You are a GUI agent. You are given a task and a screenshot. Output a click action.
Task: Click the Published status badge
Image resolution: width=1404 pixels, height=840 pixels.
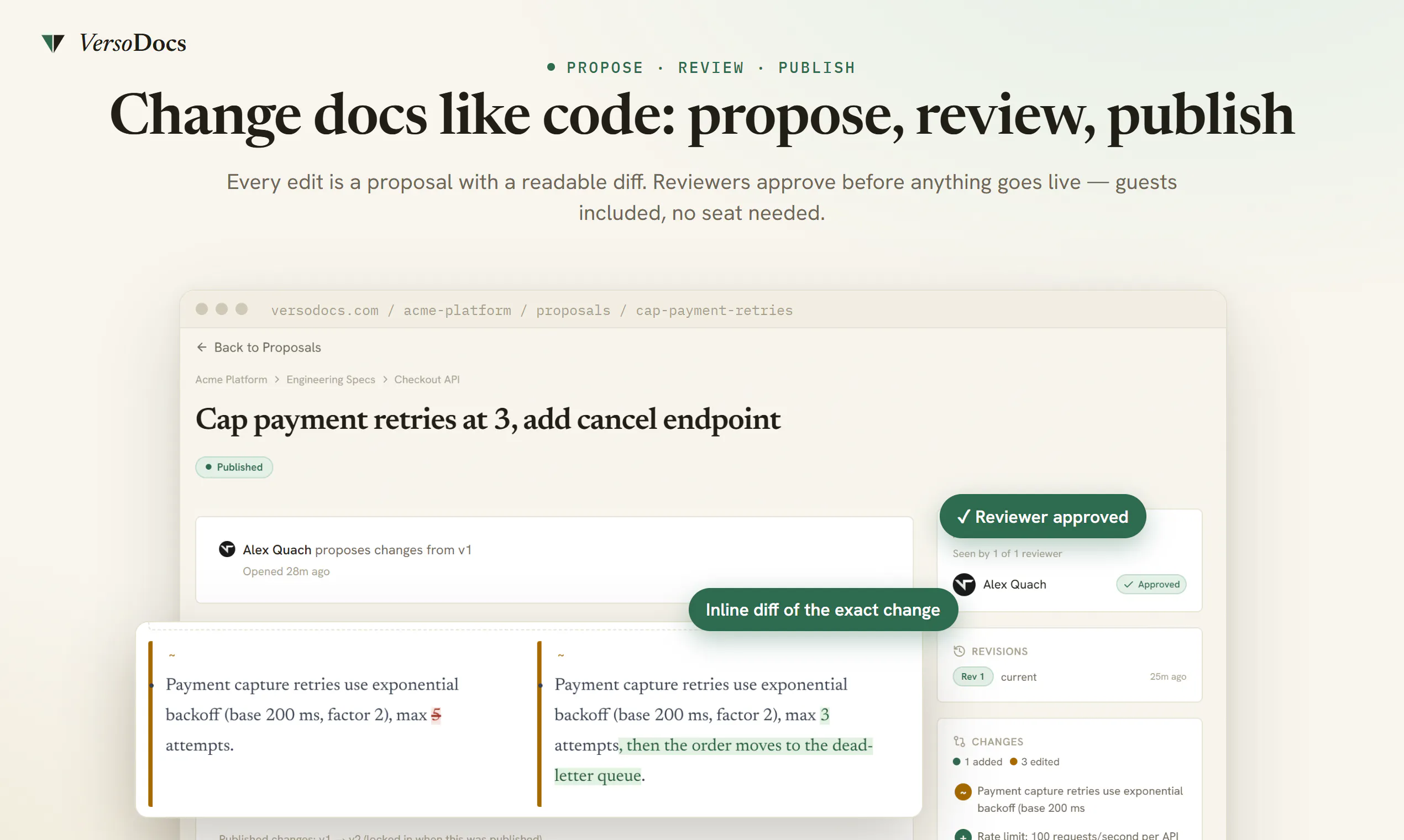(x=234, y=467)
